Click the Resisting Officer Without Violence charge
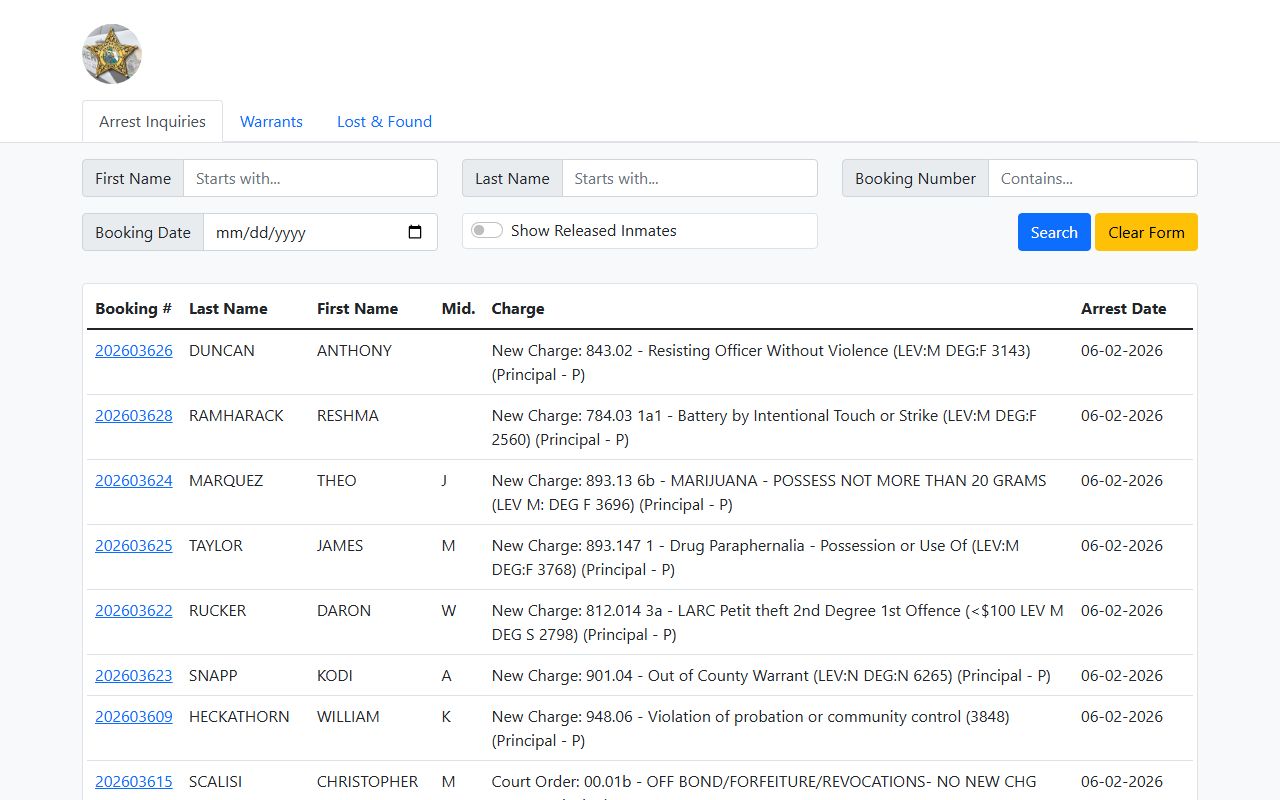This screenshot has width=1280, height=800. click(761, 362)
